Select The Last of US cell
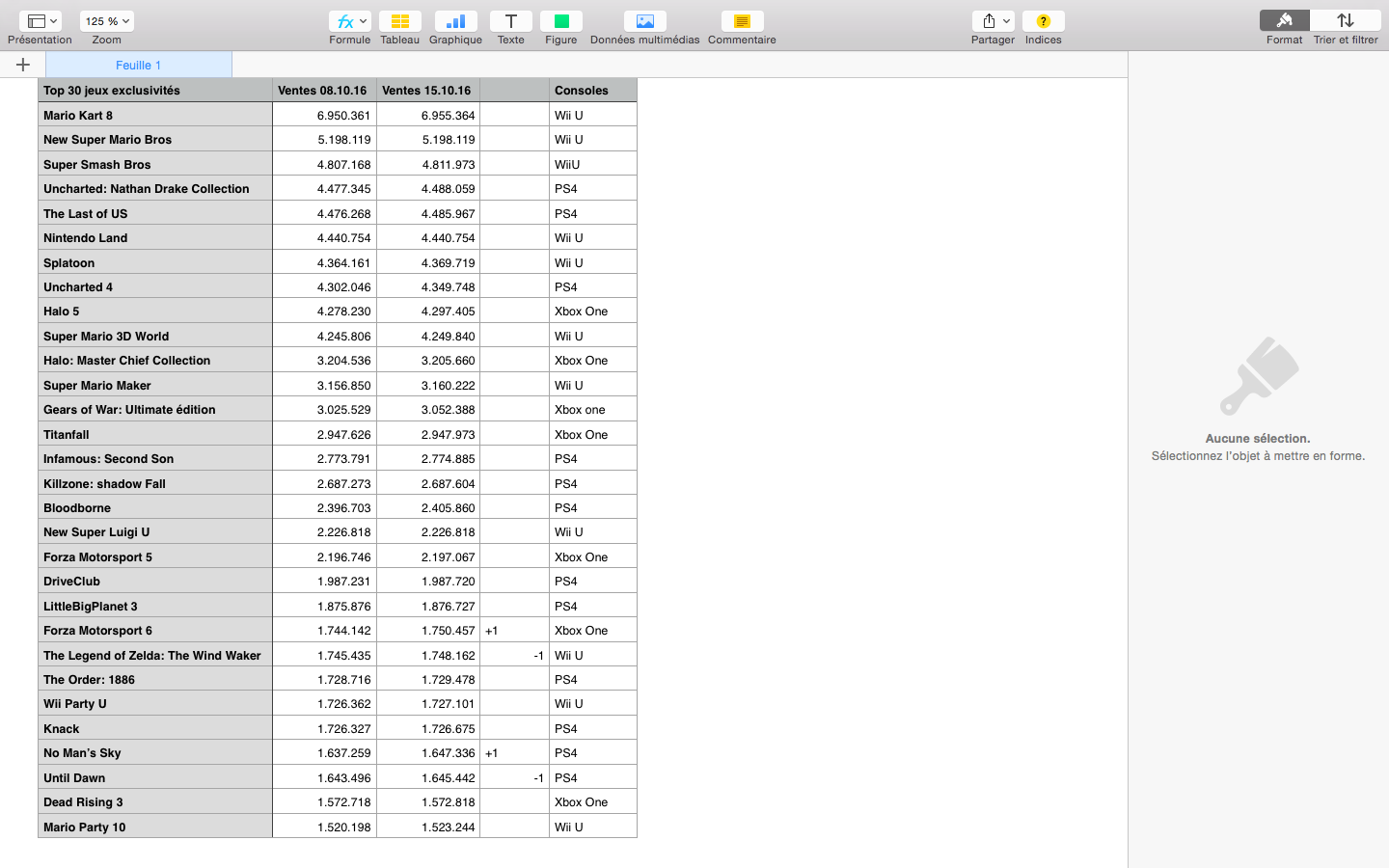The height and width of the screenshot is (868, 1389). point(155,213)
